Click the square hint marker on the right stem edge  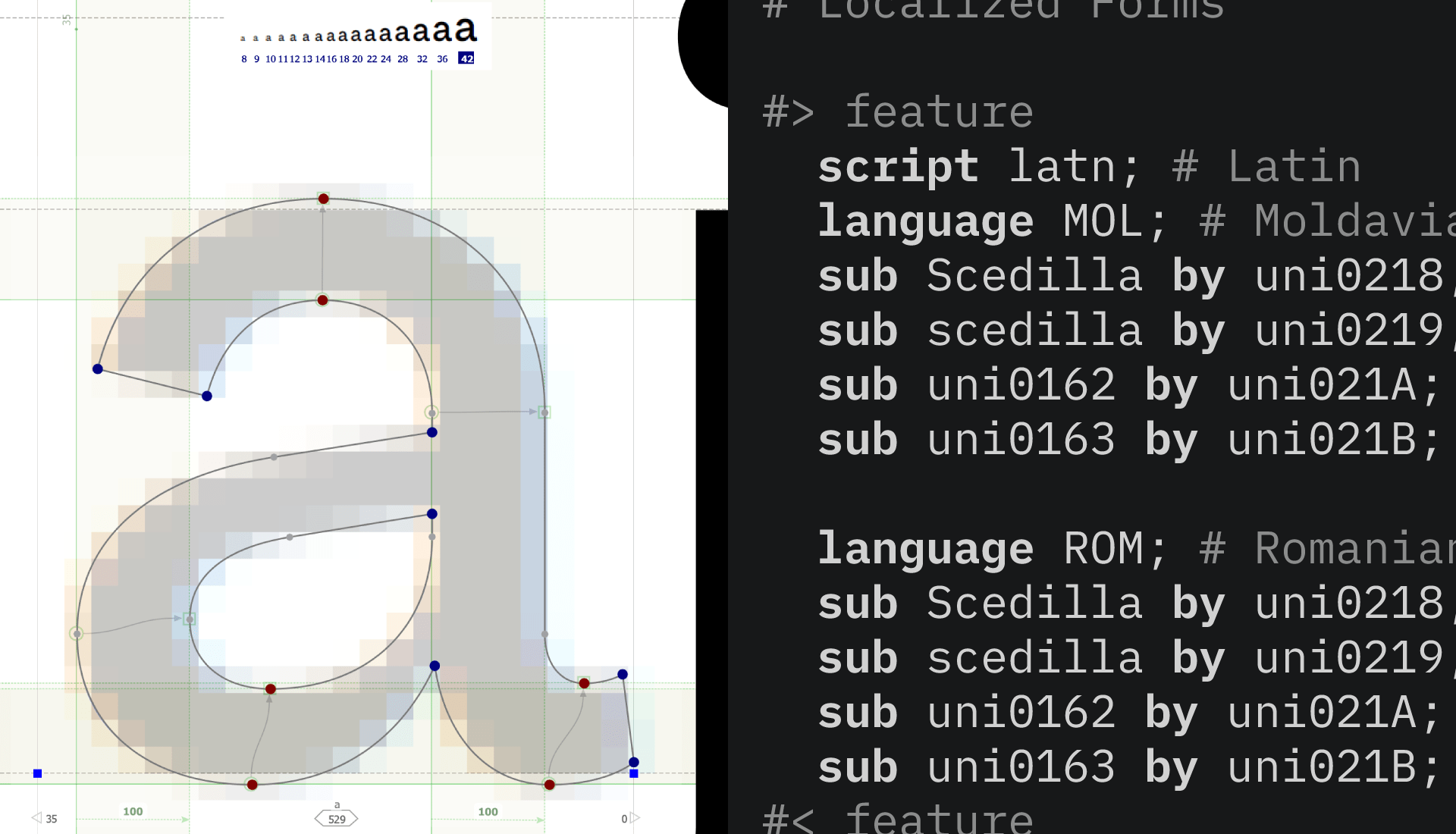coord(544,412)
